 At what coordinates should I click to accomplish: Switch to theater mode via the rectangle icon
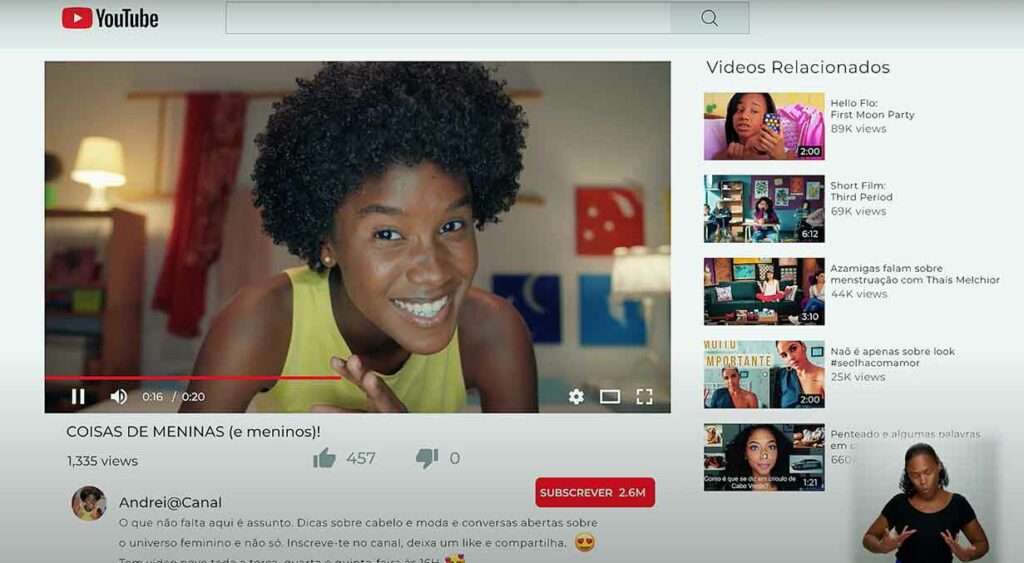610,396
